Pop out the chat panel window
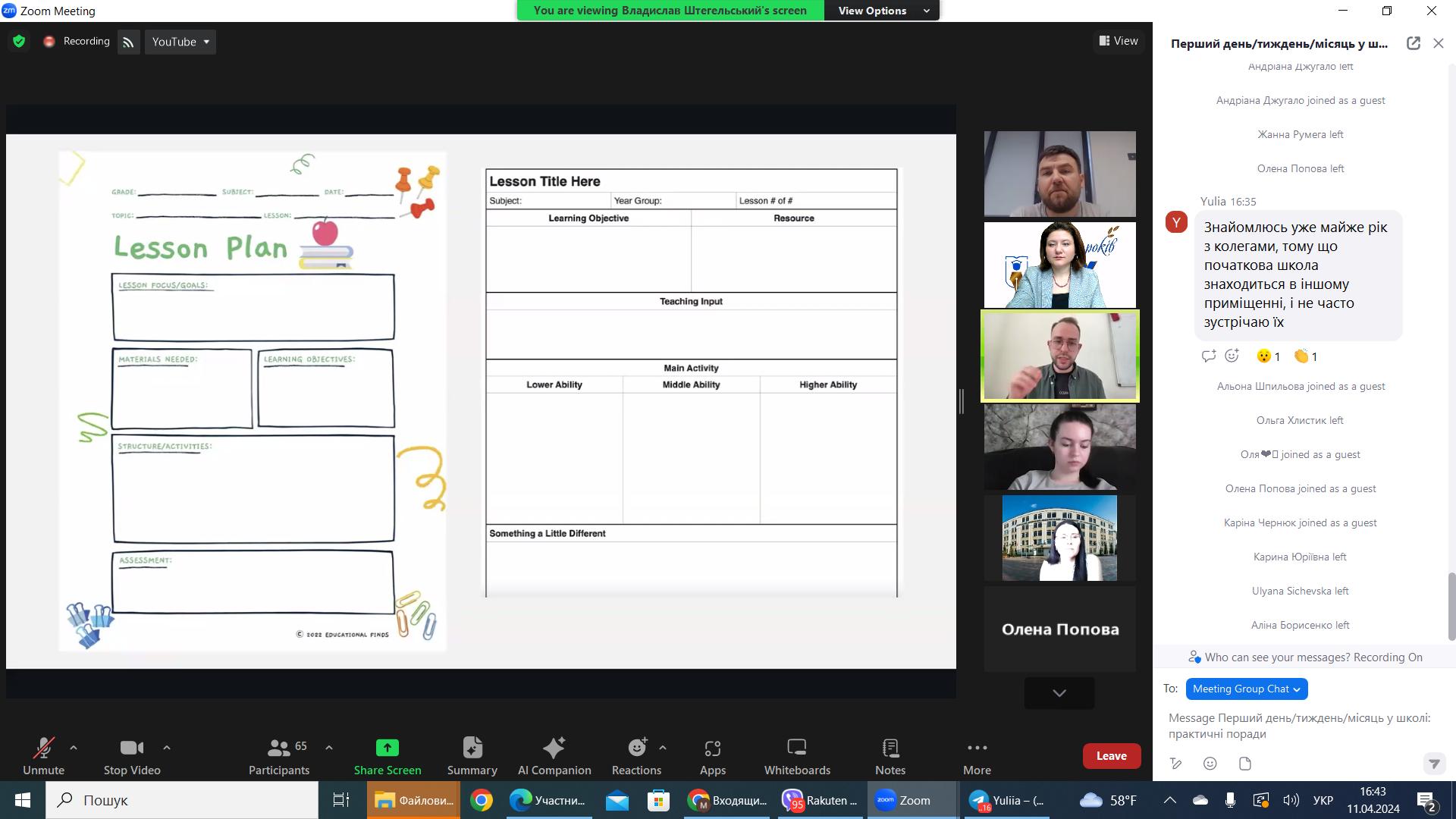Viewport: 1456px width, 819px height. coord(1413,43)
